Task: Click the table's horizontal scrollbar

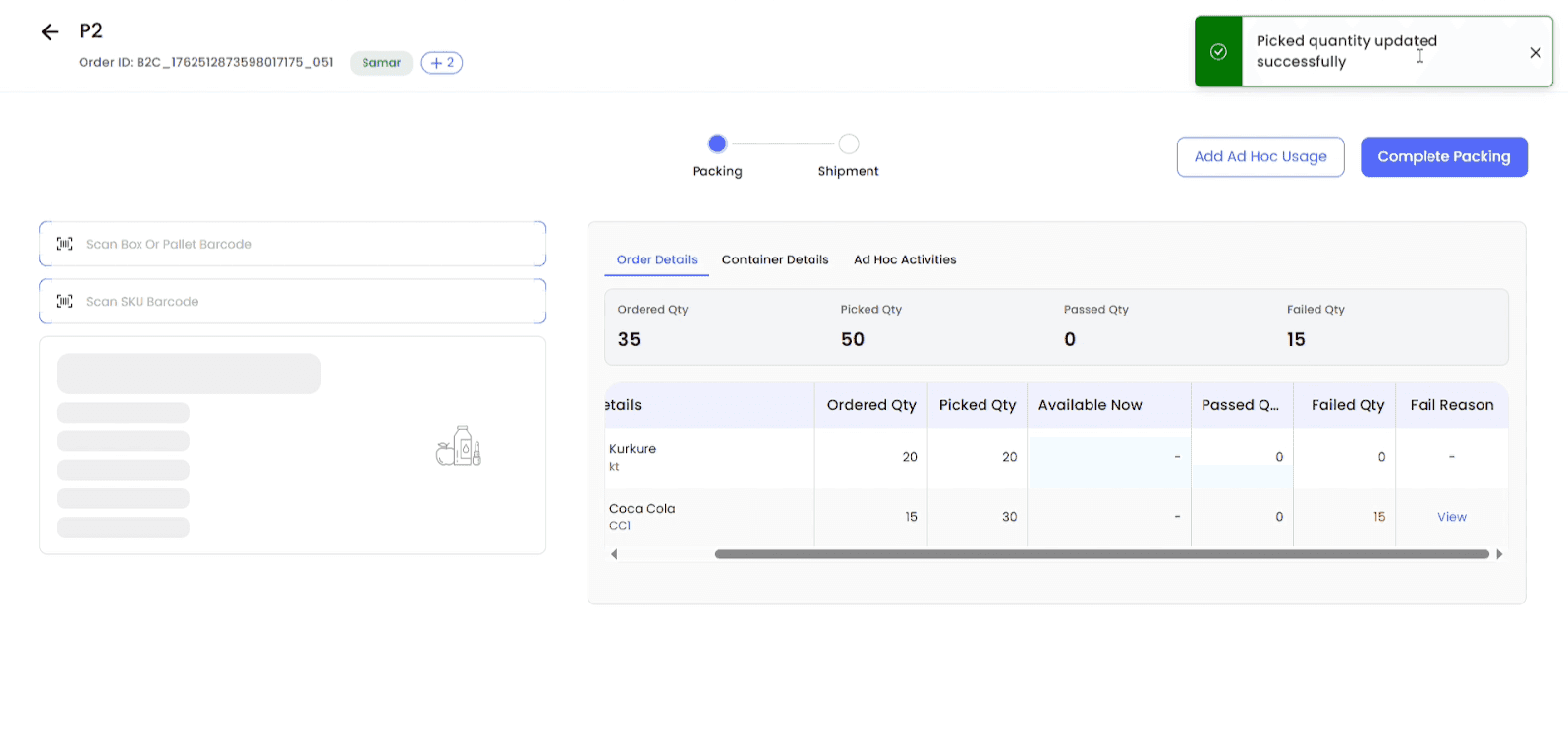Action: click(1100, 554)
